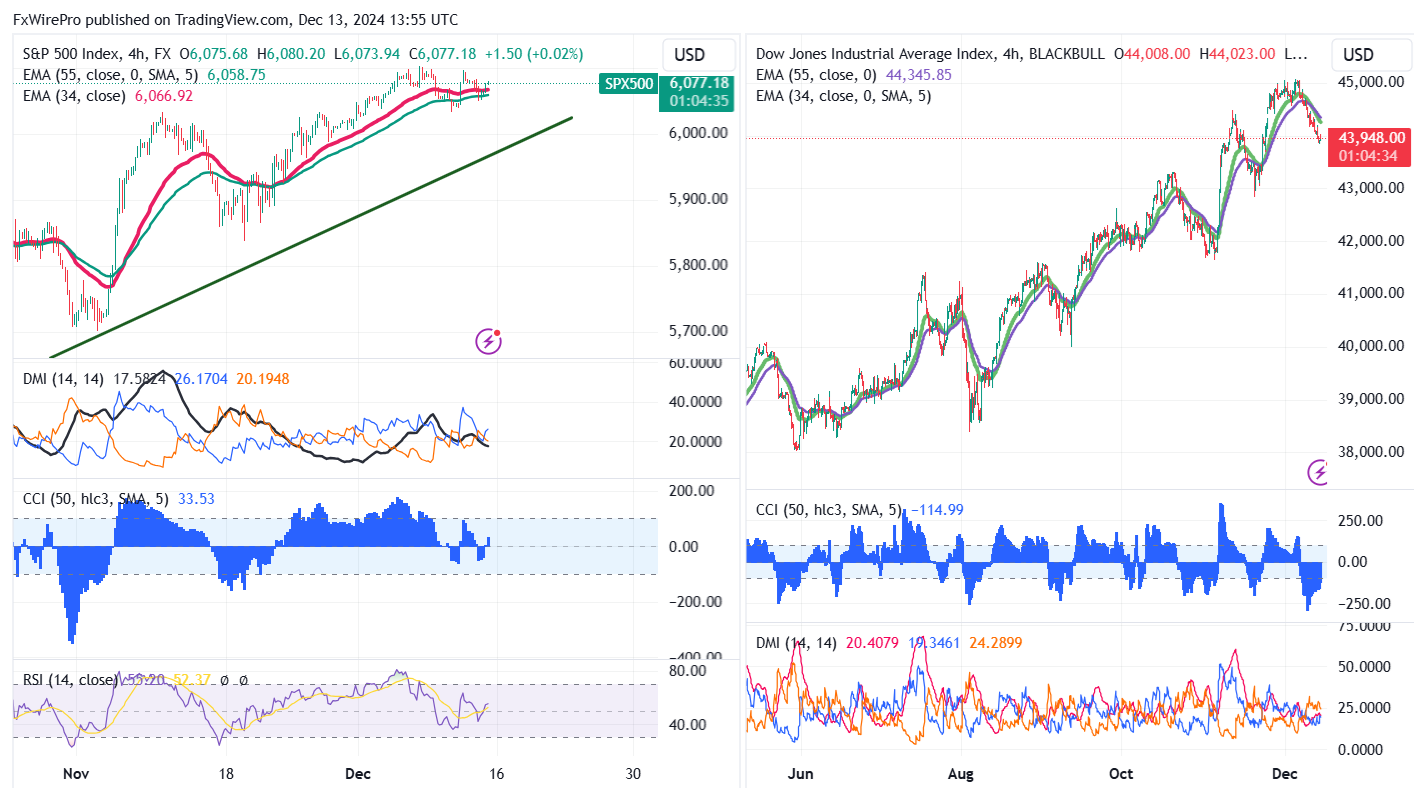Click the 43,000.00 price axis label
1414x788 pixels.
click(1371, 188)
